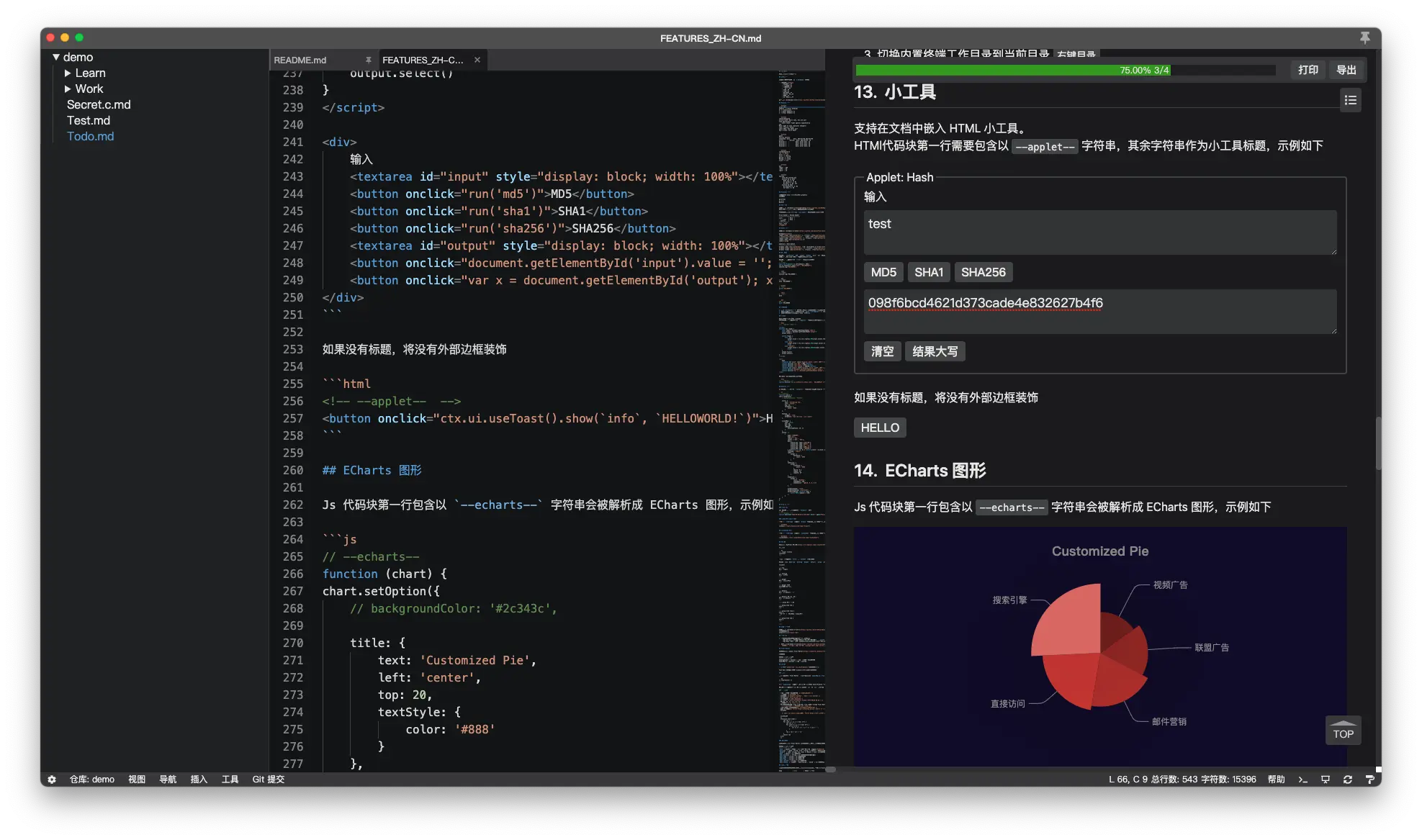Click the pin marker on README.md tab

(368, 60)
